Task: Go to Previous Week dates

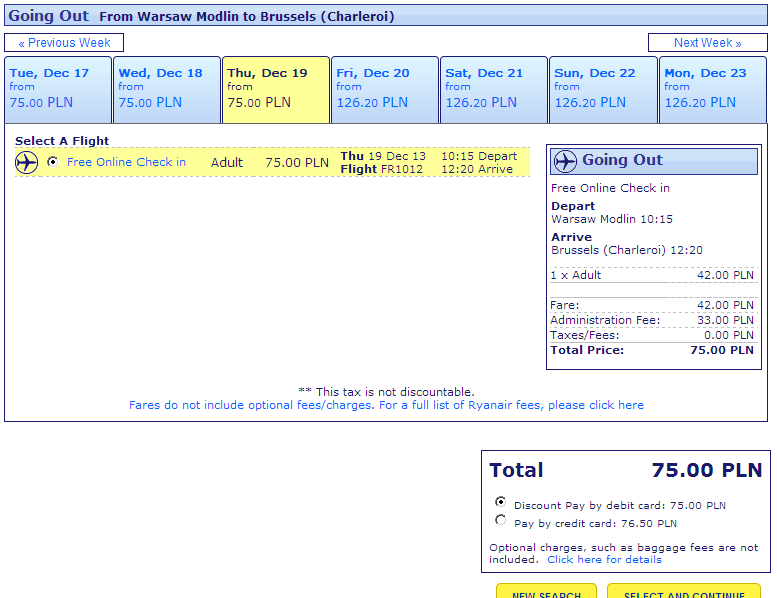Action: click(64, 43)
